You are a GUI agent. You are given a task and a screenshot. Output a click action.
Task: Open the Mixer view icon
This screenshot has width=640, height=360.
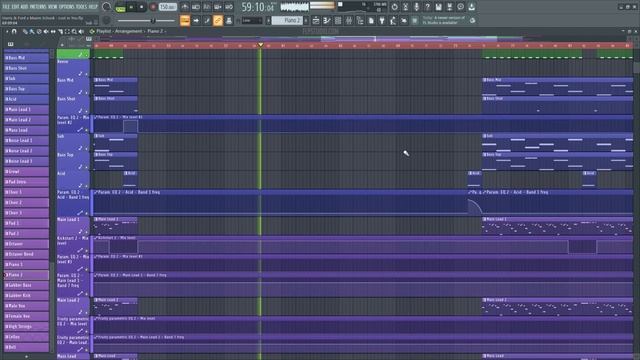[349, 20]
